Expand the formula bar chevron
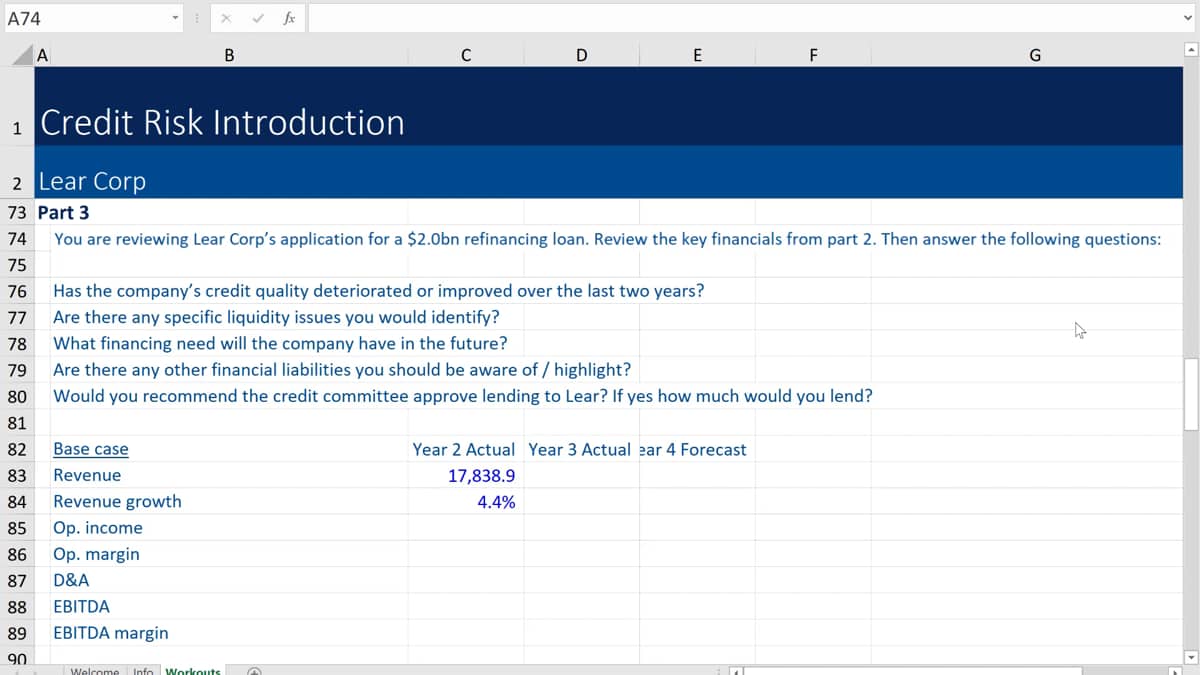The height and width of the screenshot is (675, 1200). tap(1187, 18)
